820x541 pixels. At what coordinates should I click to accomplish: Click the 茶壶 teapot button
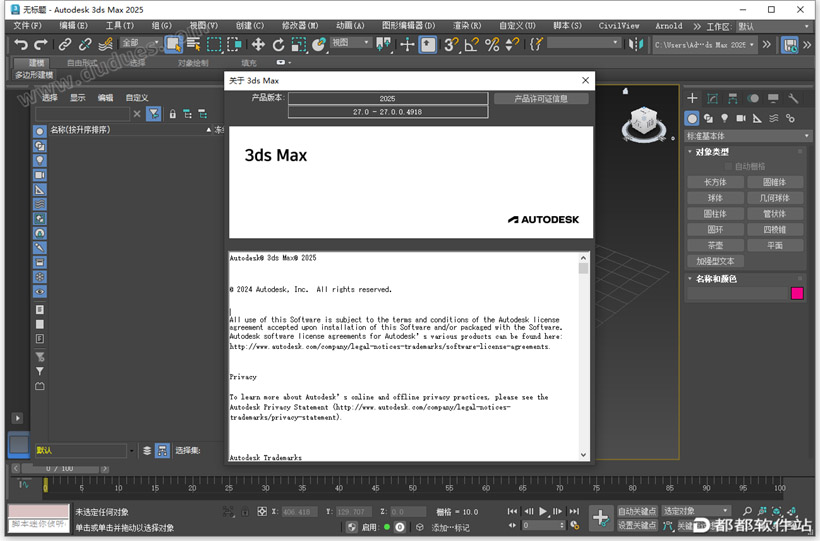coord(715,245)
